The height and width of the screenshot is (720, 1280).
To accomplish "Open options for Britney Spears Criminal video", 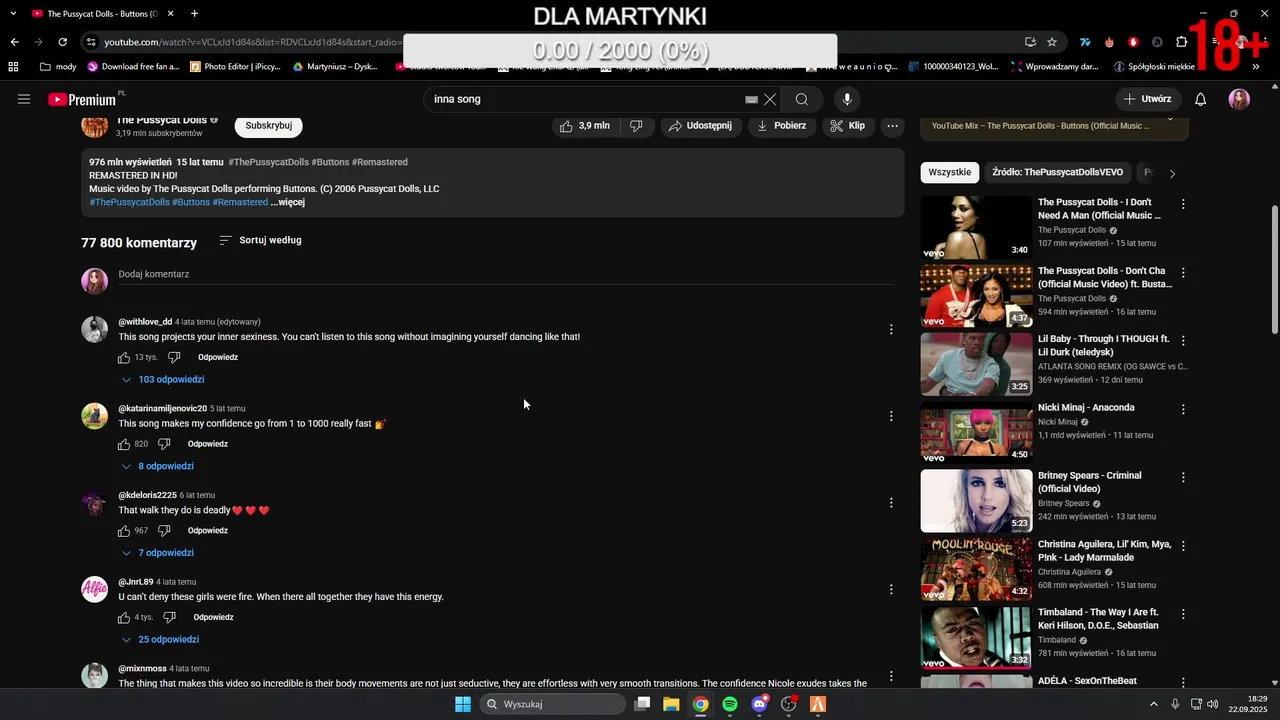I will point(1183,477).
